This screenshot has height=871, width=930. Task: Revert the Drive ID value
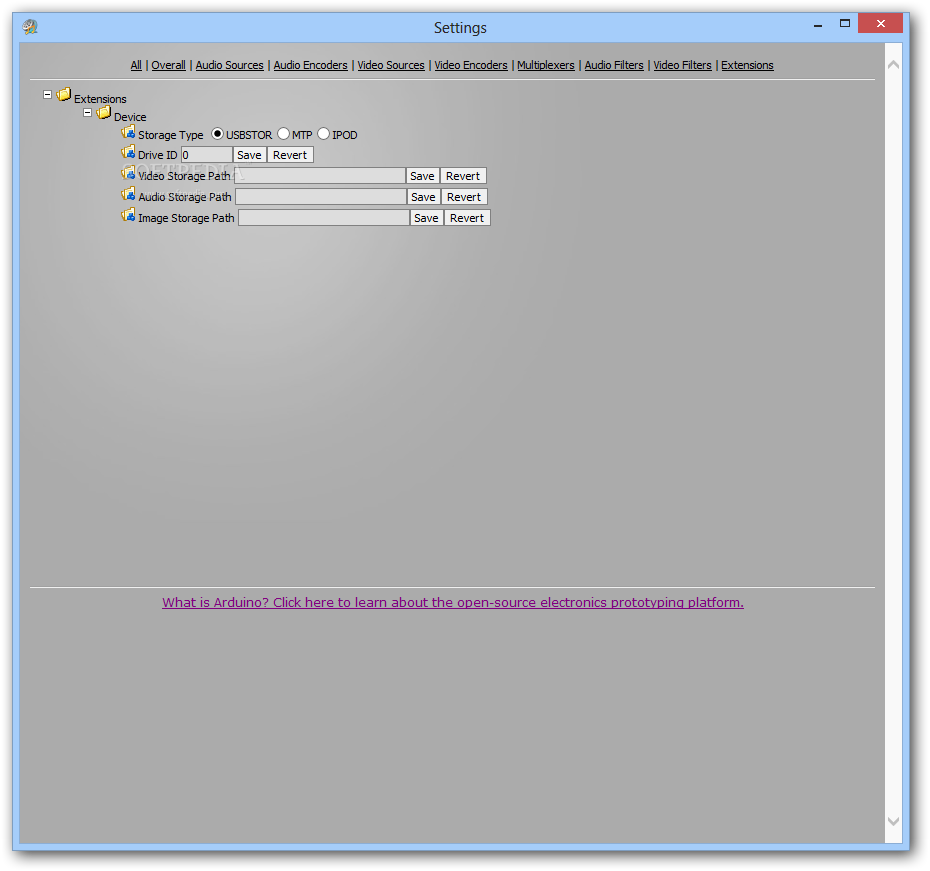pos(290,155)
